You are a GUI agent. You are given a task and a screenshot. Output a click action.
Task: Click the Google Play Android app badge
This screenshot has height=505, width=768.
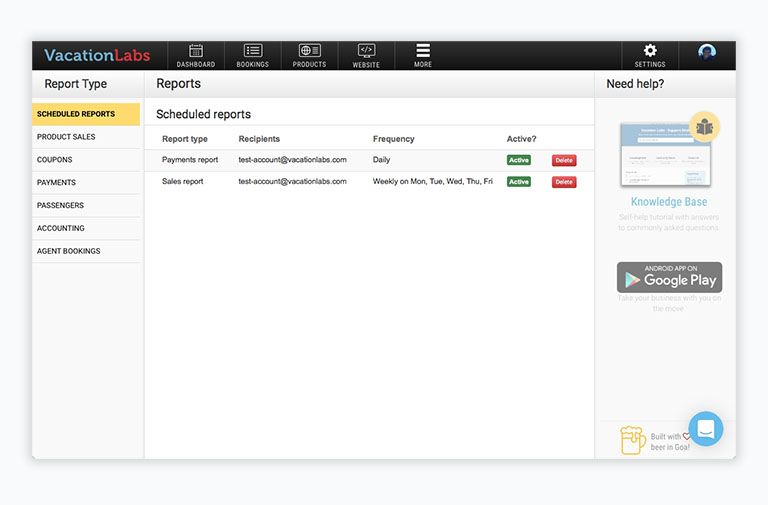click(669, 277)
